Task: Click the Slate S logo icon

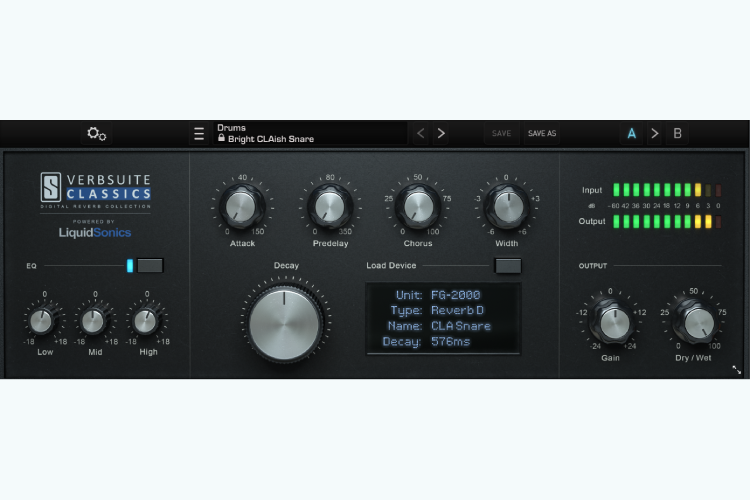Action: click(51, 187)
